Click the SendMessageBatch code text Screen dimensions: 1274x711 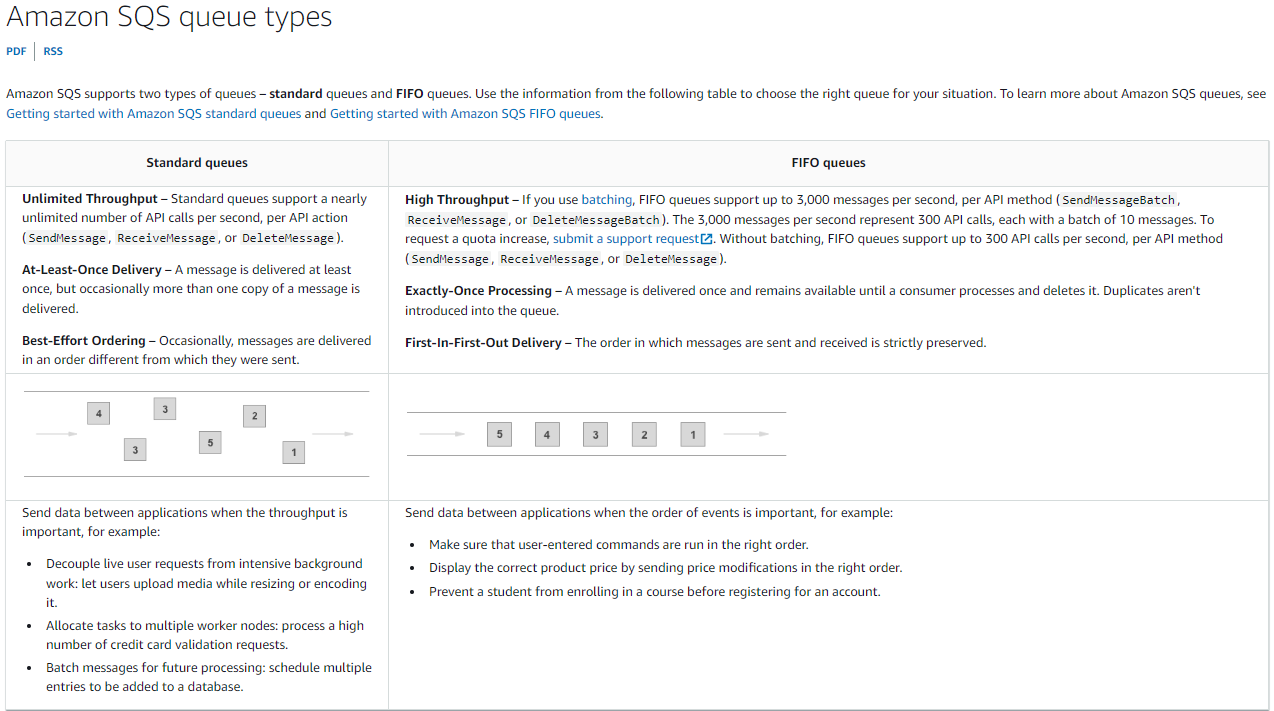coord(1118,200)
